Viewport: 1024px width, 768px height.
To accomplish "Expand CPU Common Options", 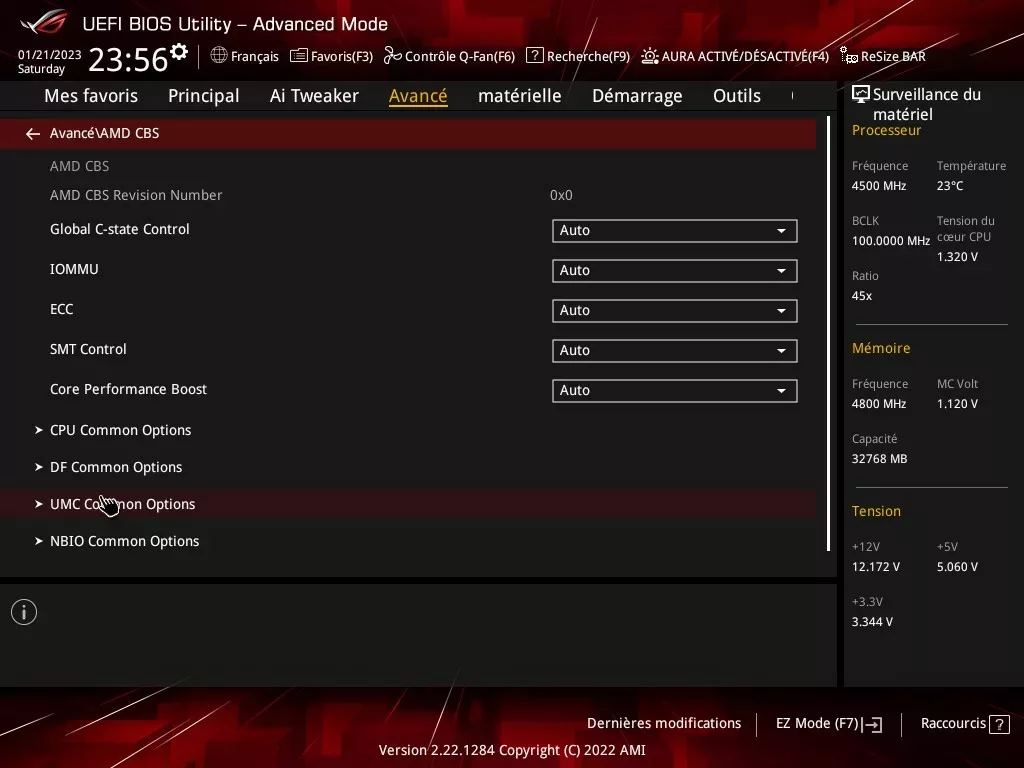I will 120,429.
